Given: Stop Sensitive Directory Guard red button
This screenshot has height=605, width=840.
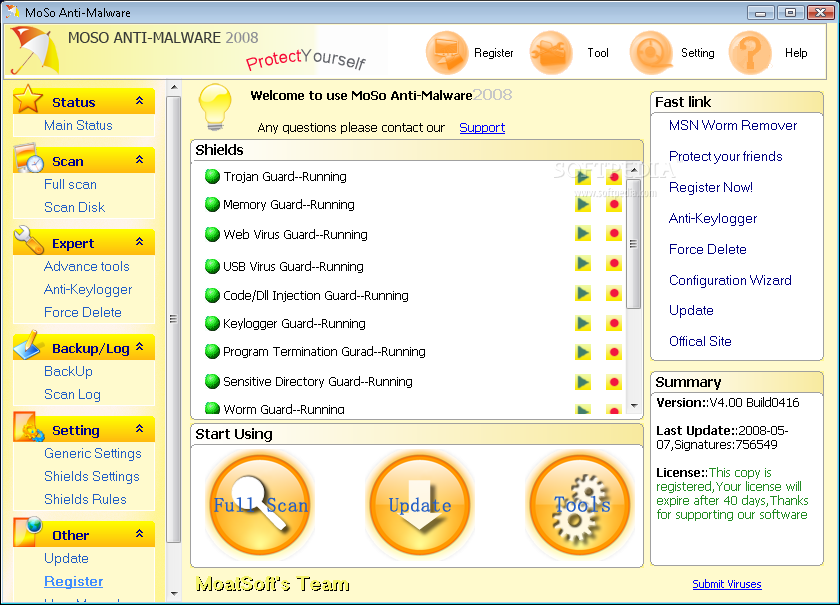Looking at the screenshot, I should click(614, 382).
